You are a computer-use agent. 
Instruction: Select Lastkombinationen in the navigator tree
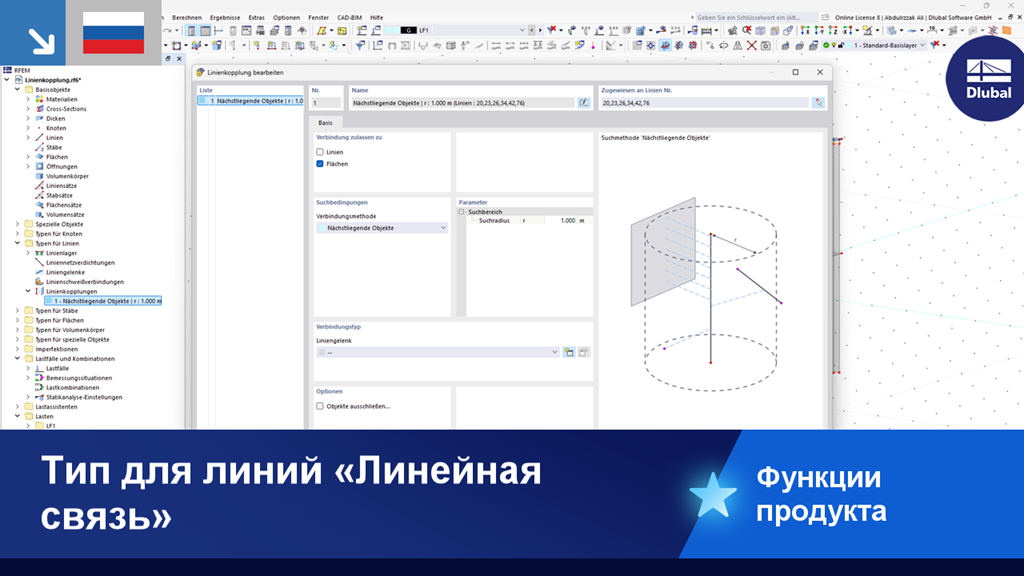72,387
